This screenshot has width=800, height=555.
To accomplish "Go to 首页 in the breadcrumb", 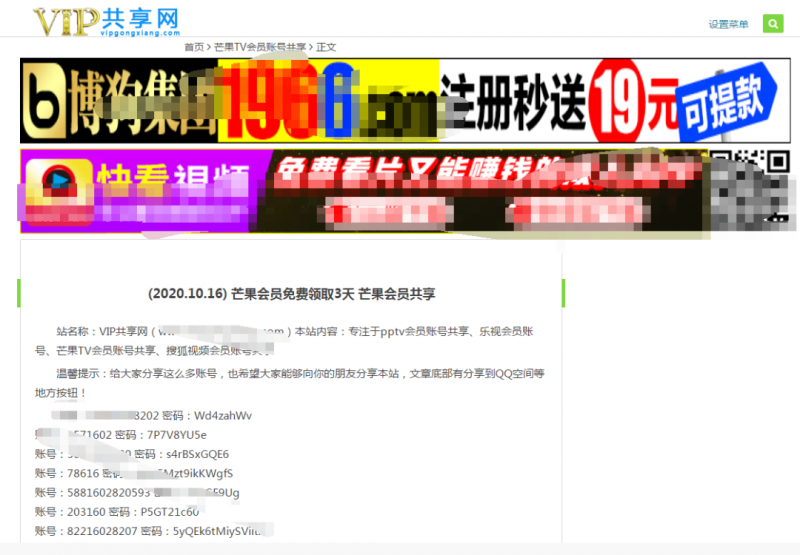I will 194,47.
